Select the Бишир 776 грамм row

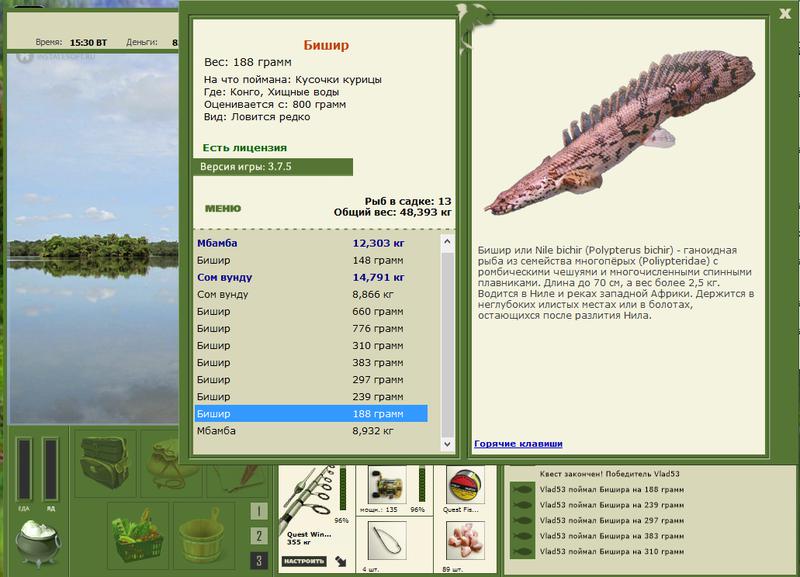click(x=311, y=329)
